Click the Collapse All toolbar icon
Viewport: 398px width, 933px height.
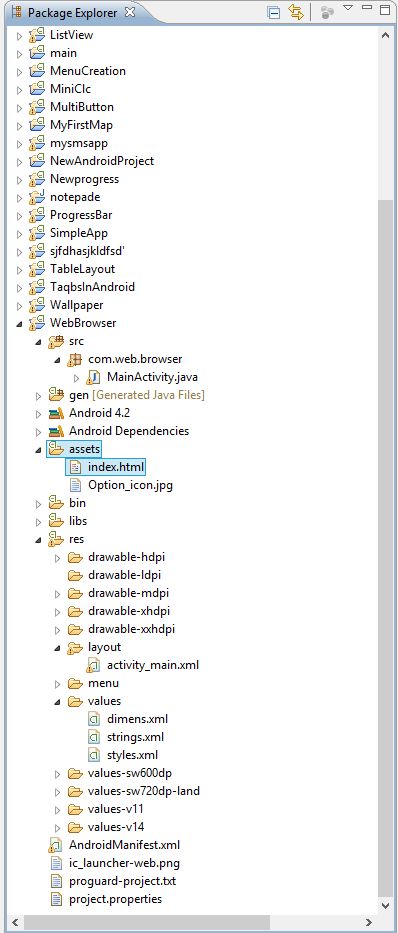point(274,12)
